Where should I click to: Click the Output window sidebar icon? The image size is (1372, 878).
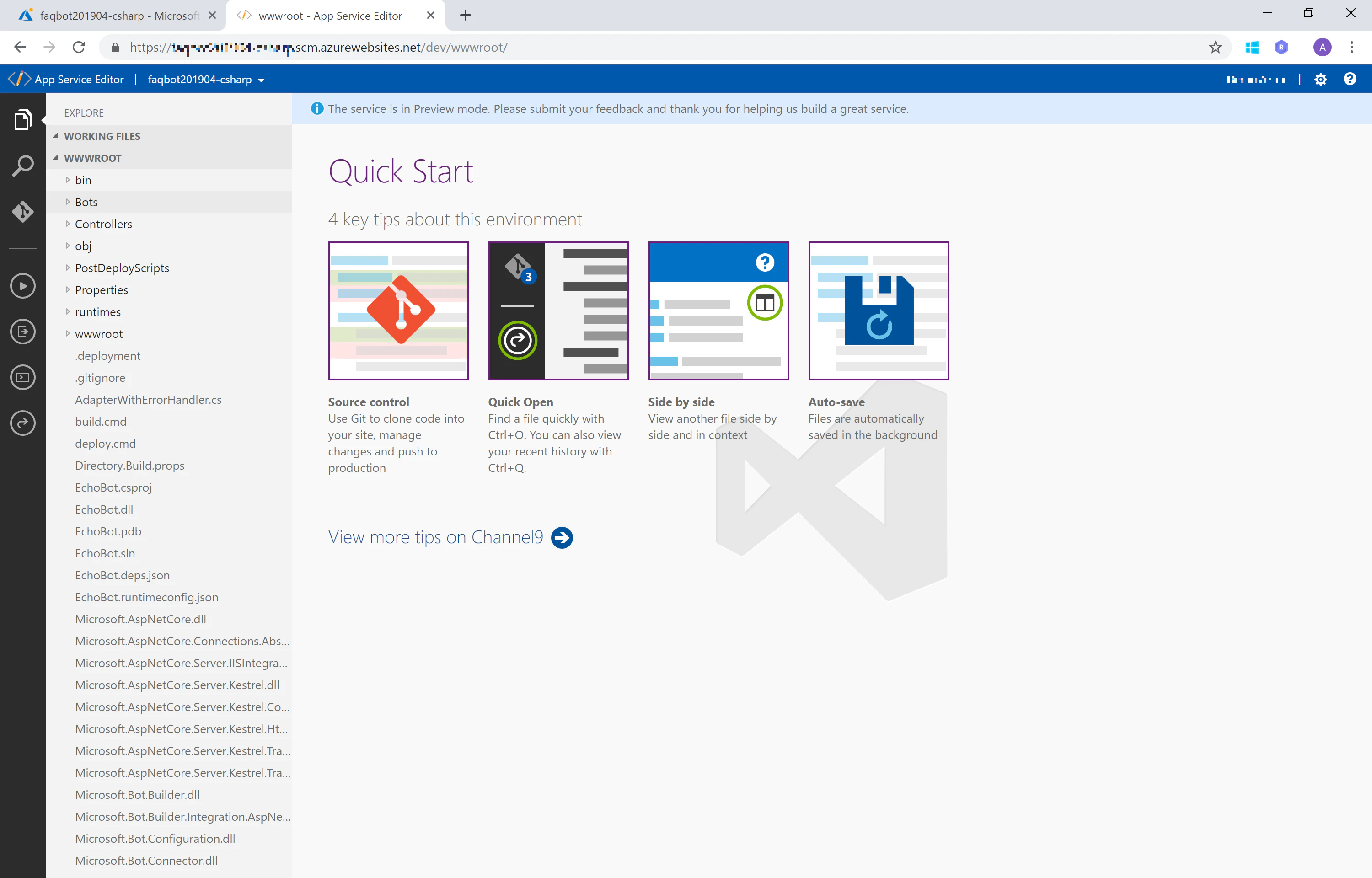point(23,331)
